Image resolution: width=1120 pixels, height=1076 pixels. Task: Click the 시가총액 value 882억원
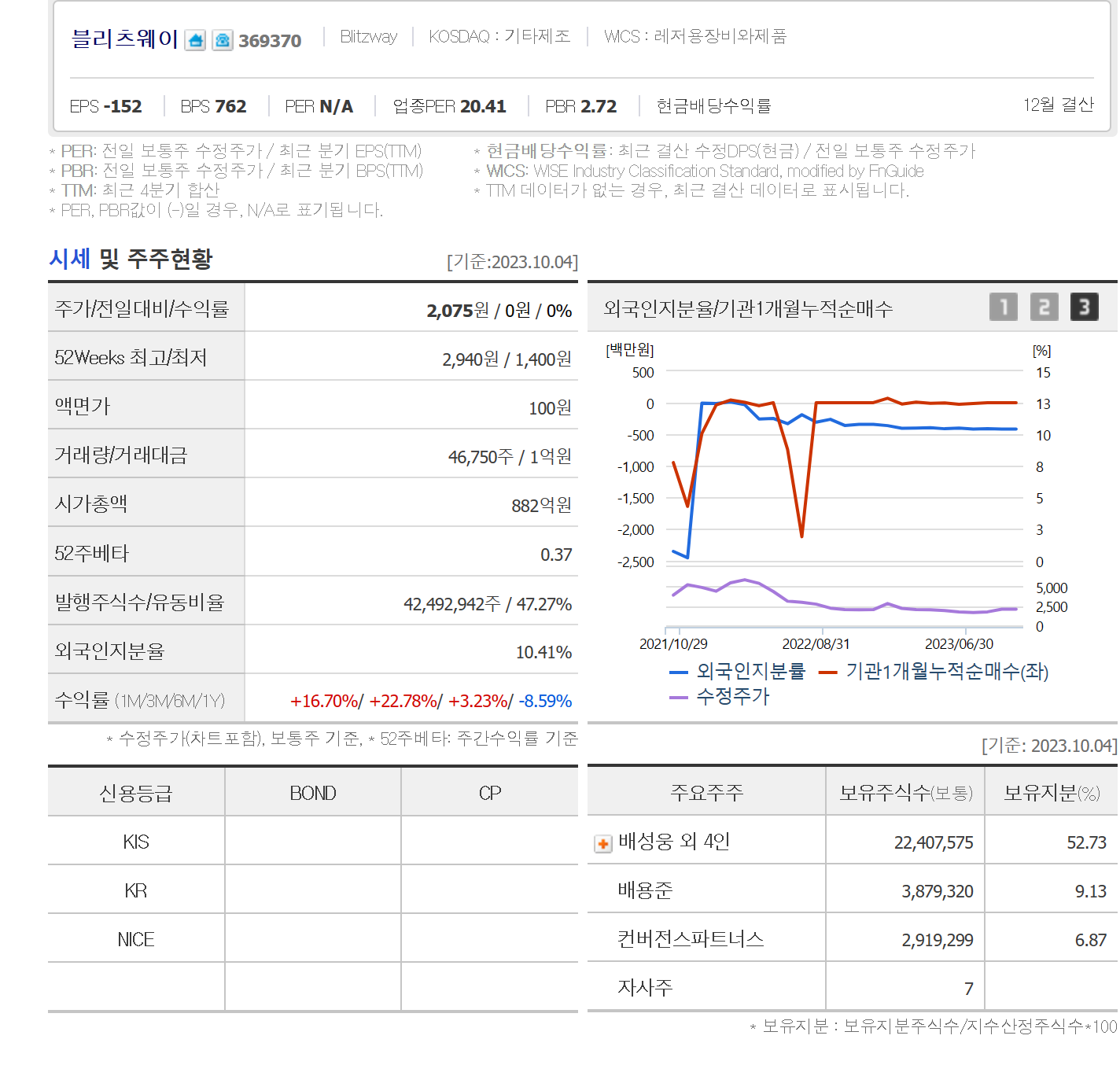click(542, 506)
